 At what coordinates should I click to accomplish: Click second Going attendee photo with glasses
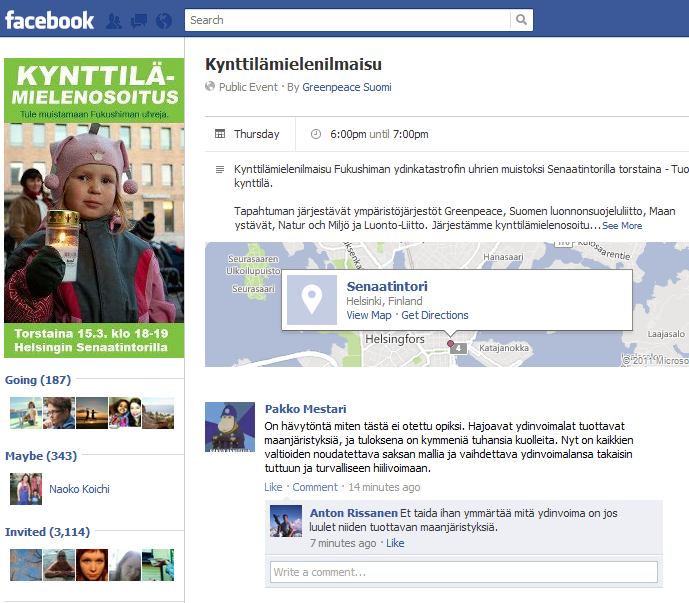pos(59,413)
